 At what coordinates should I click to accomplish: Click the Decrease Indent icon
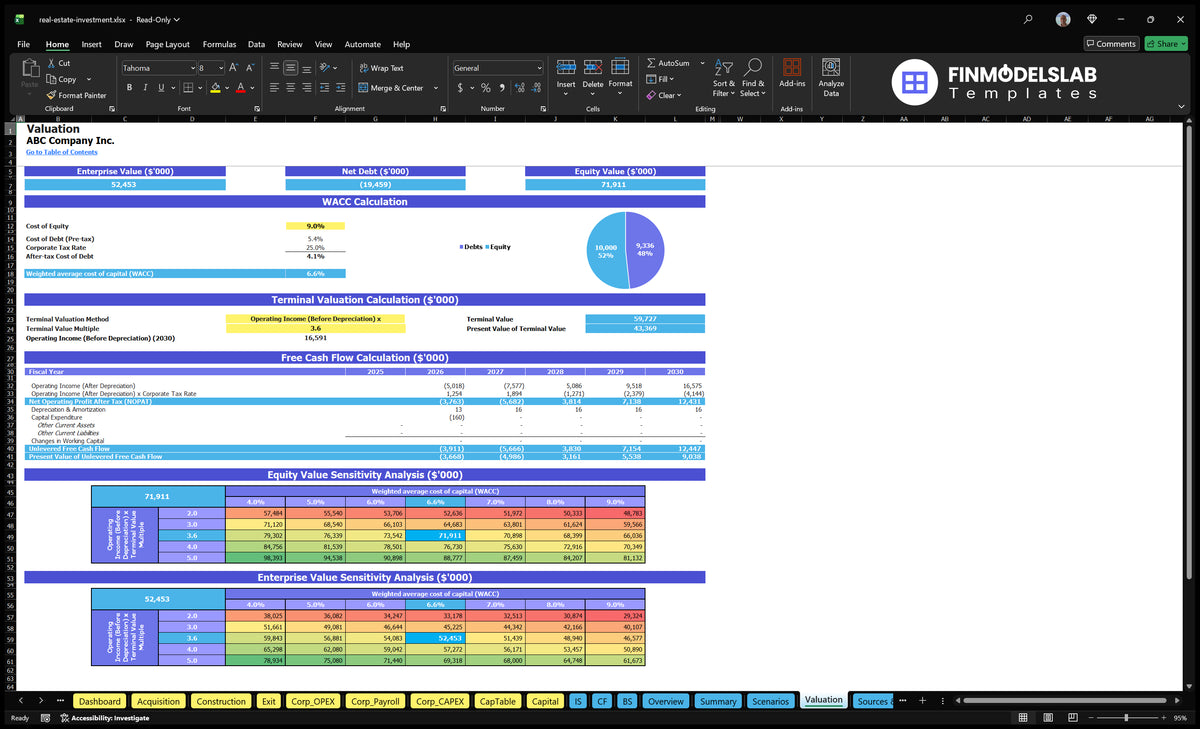[324, 88]
